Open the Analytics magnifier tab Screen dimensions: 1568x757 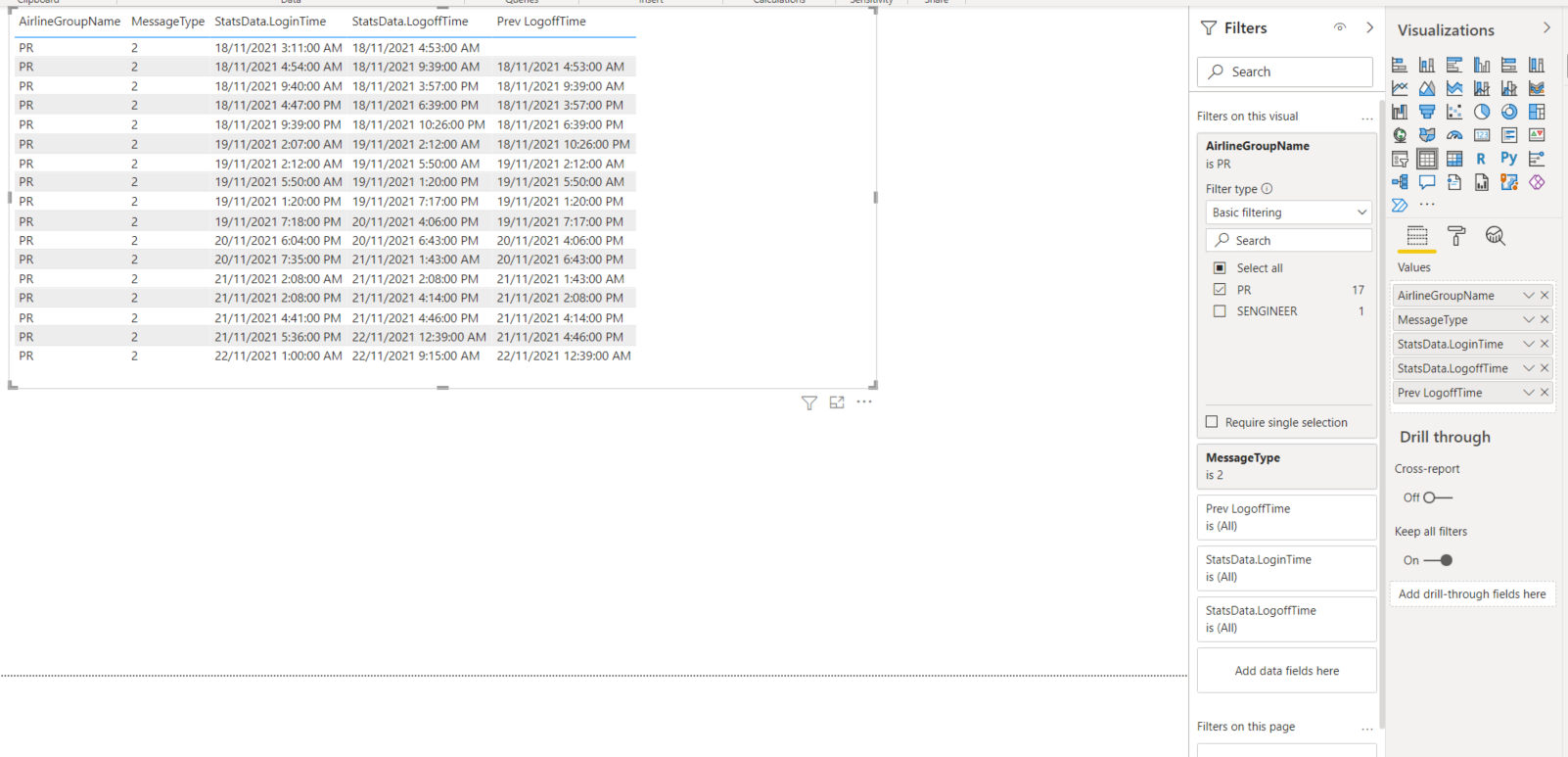pyautogui.click(x=1495, y=236)
